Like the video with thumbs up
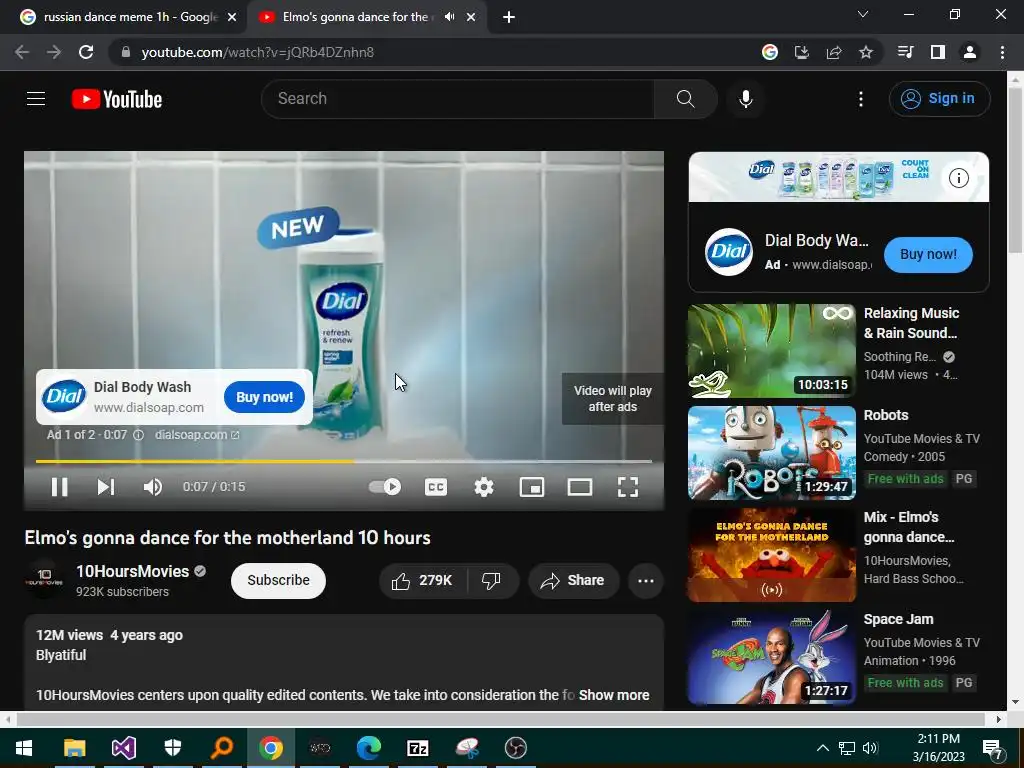 (x=423, y=581)
